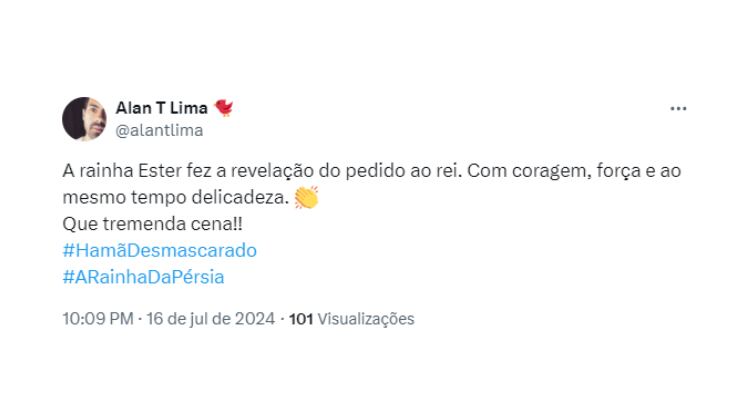
Task: Click the 10:09 PM timestamp
Action: [x=98, y=319]
